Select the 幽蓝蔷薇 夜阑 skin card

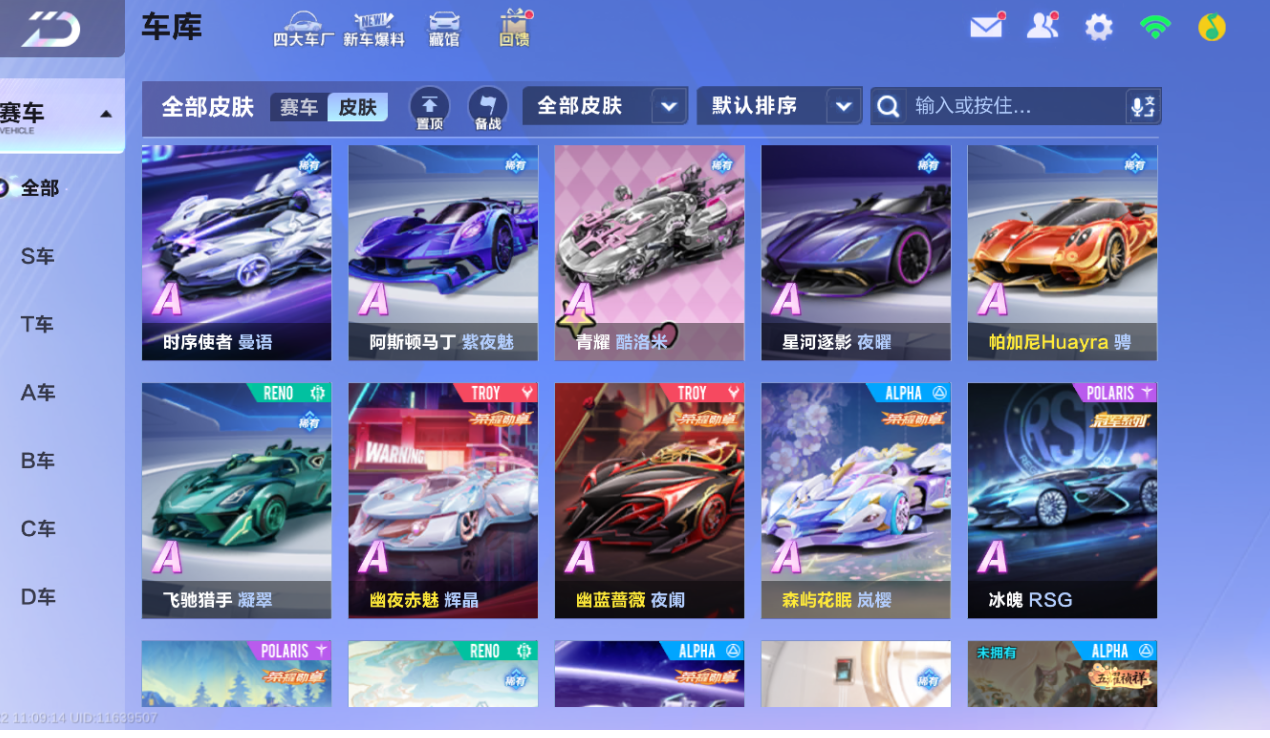tap(650, 501)
